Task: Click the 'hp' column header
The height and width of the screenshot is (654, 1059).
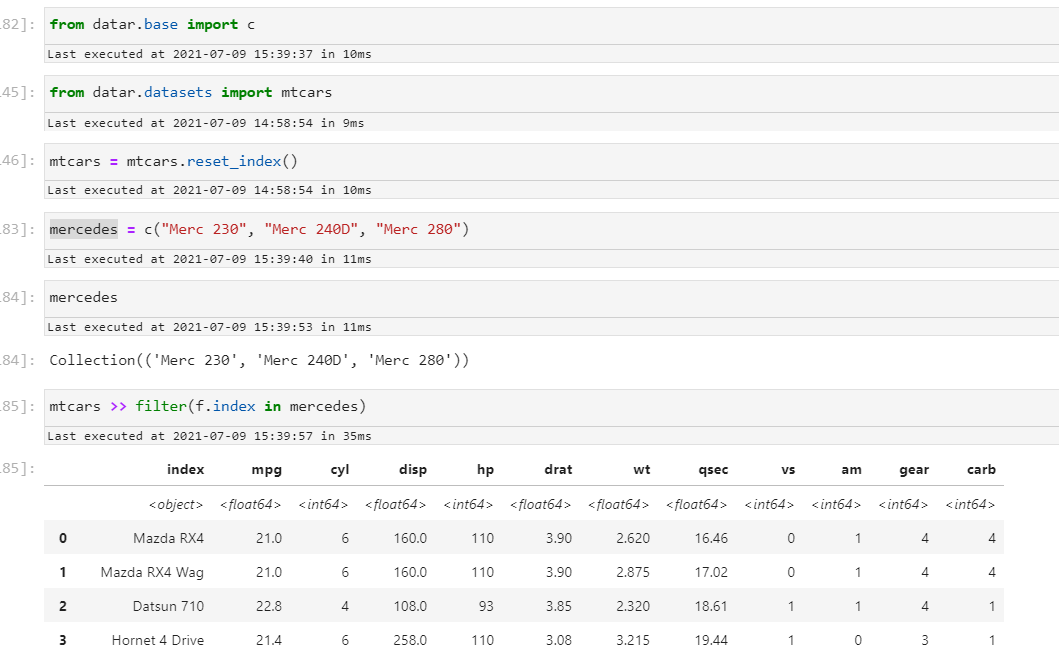Action: click(x=485, y=470)
